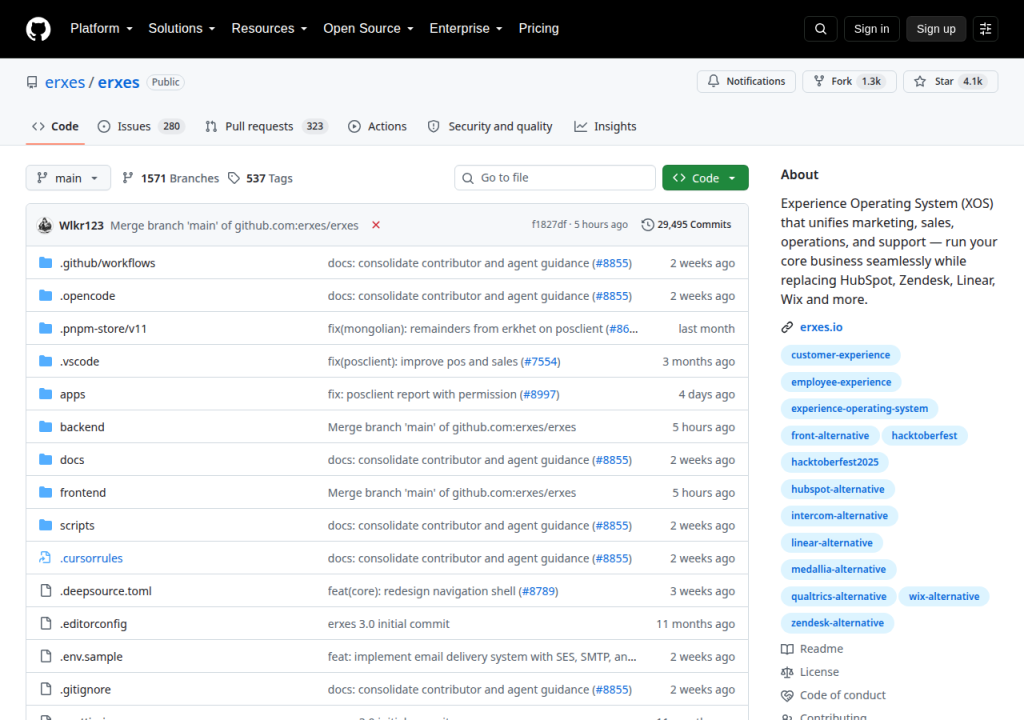This screenshot has width=1024, height=720.
Task: Select the hubspot-alternative topic tag
Action: (838, 489)
